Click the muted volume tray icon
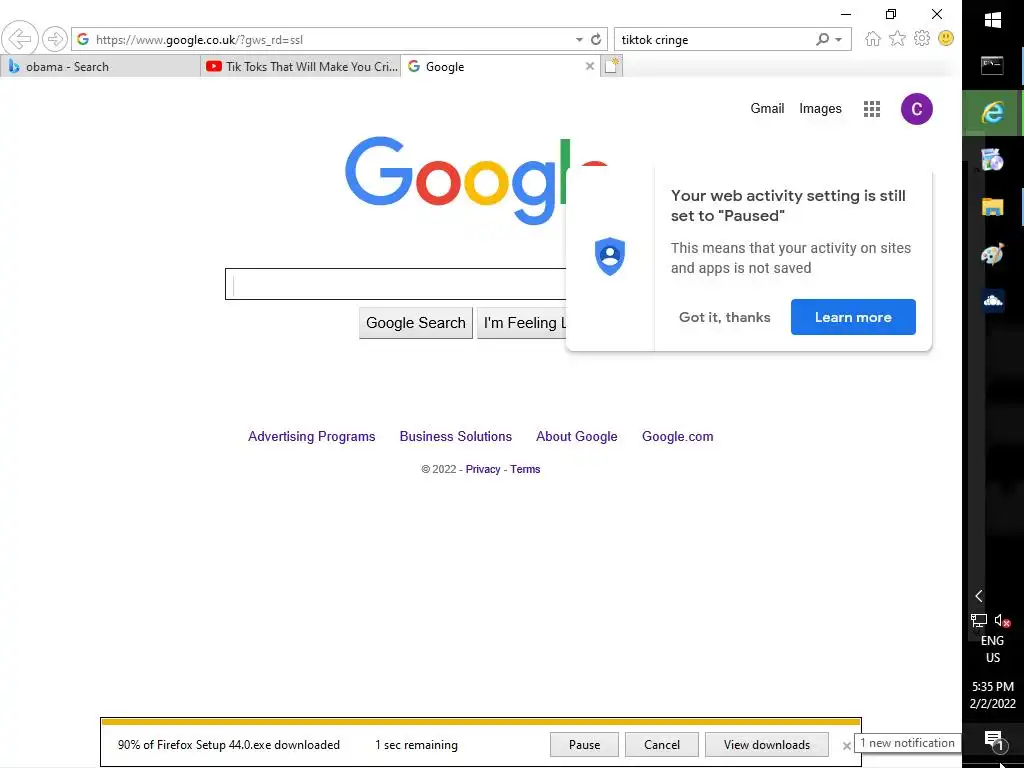 [x=1002, y=620]
